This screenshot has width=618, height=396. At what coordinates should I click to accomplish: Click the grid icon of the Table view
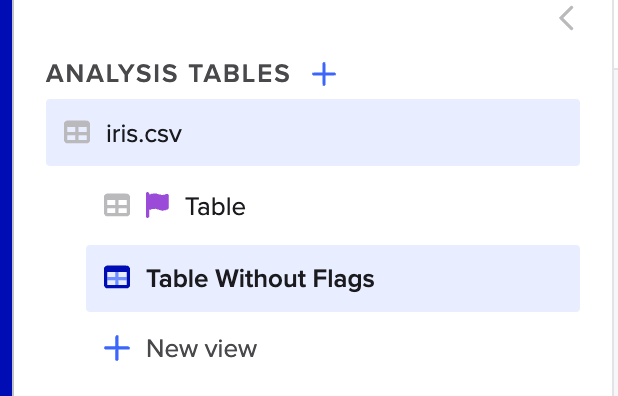click(x=117, y=205)
